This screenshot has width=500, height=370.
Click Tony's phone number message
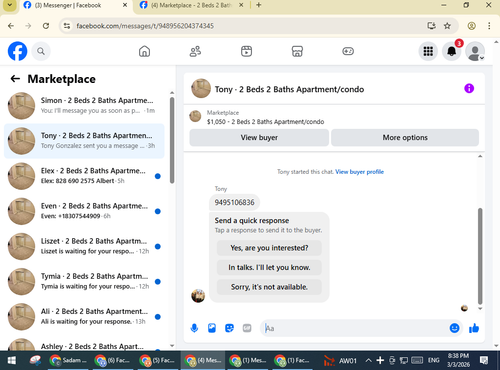(x=234, y=202)
